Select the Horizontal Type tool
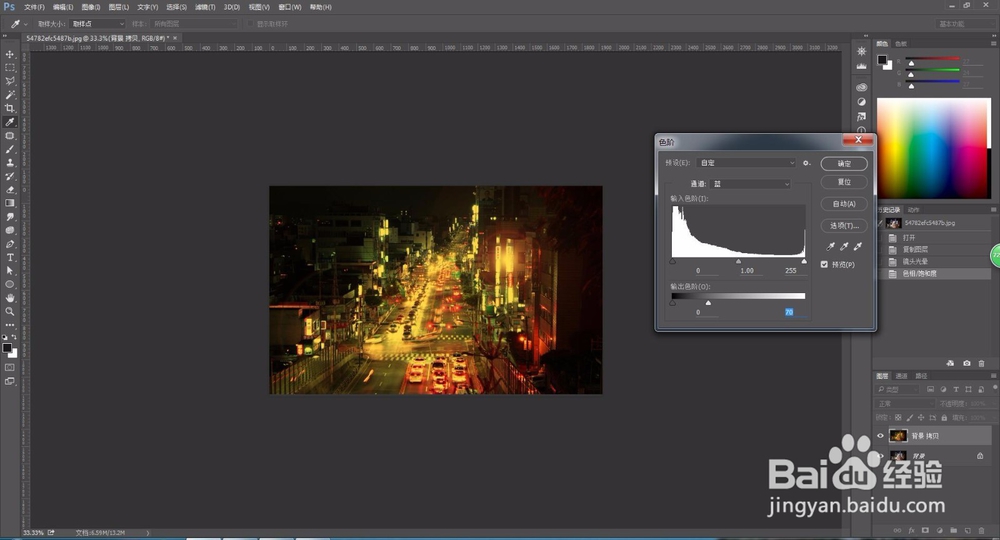This screenshot has height=540, width=1000. [x=10, y=258]
